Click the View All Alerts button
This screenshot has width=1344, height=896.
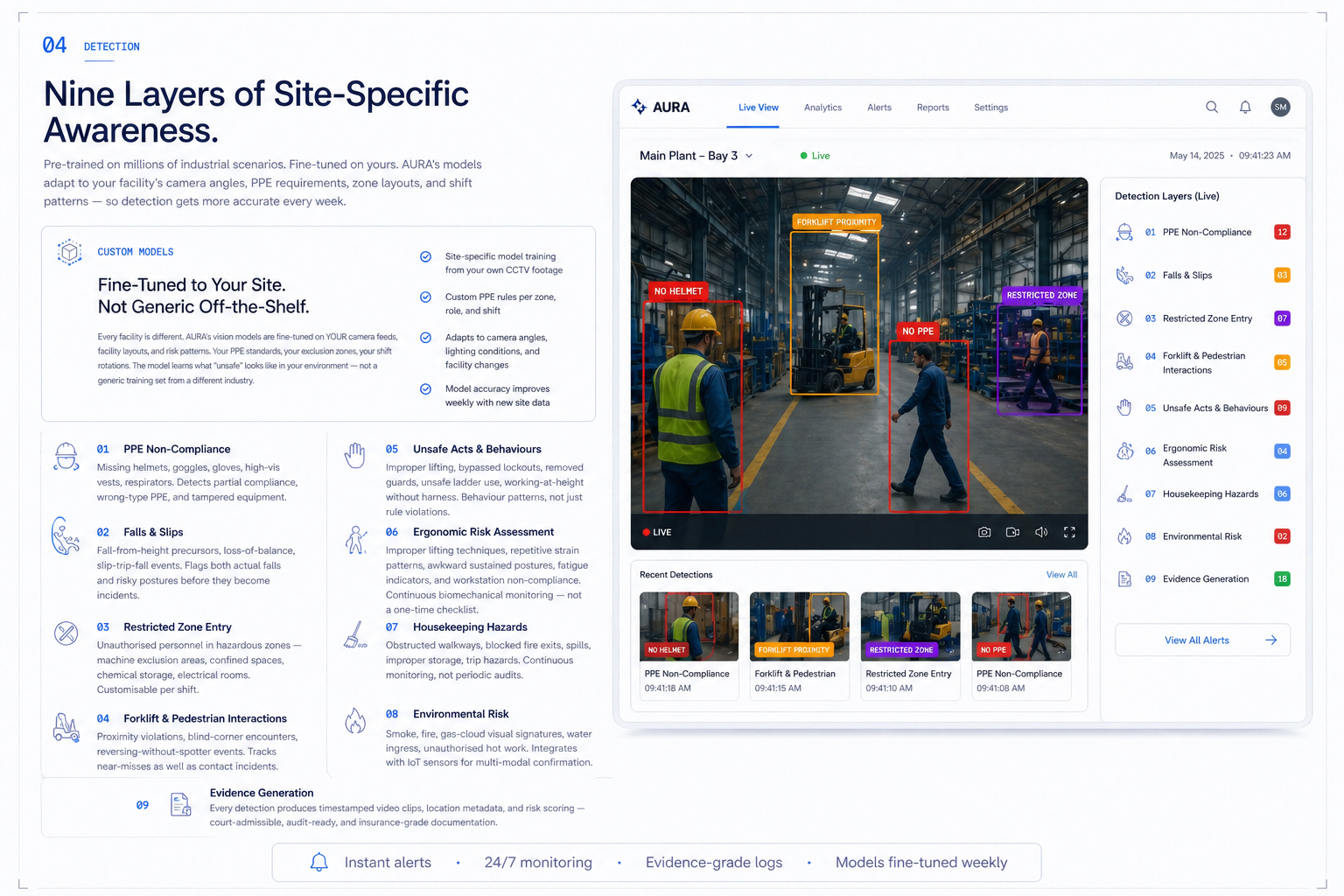1202,640
